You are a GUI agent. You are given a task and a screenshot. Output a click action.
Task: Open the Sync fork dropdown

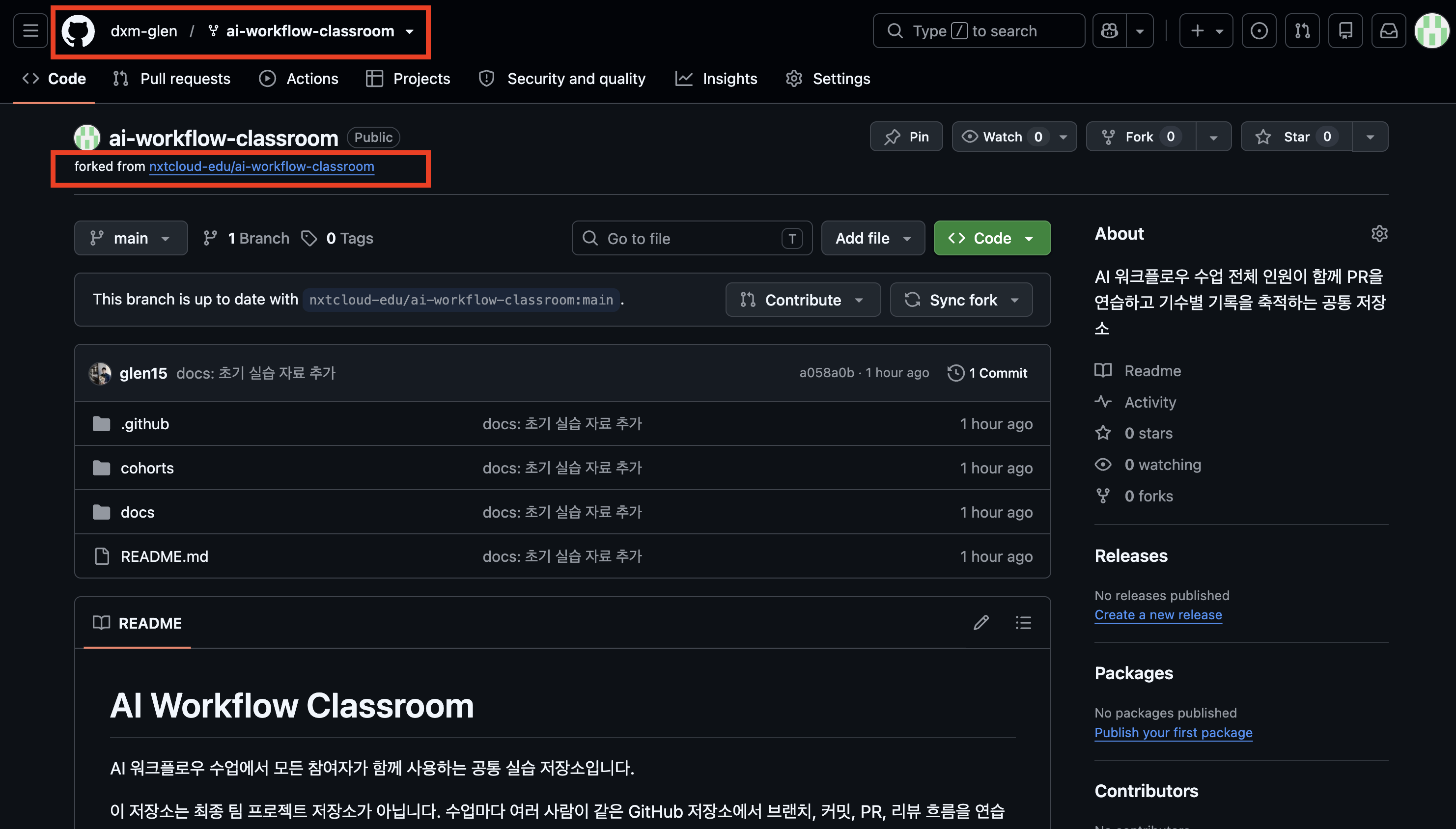click(x=961, y=300)
